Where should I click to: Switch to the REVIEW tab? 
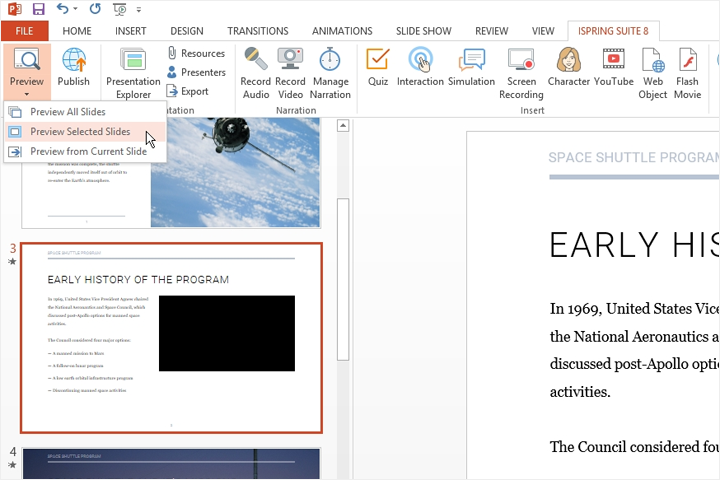pyautogui.click(x=491, y=31)
